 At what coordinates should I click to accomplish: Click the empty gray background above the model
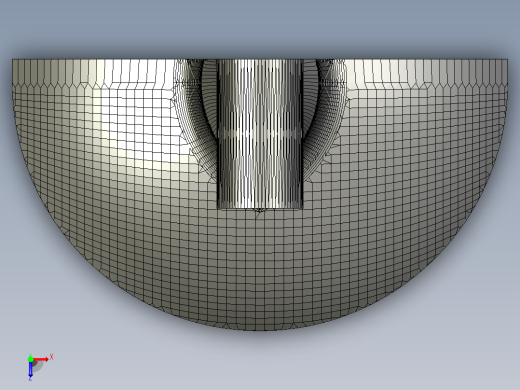point(260,27)
